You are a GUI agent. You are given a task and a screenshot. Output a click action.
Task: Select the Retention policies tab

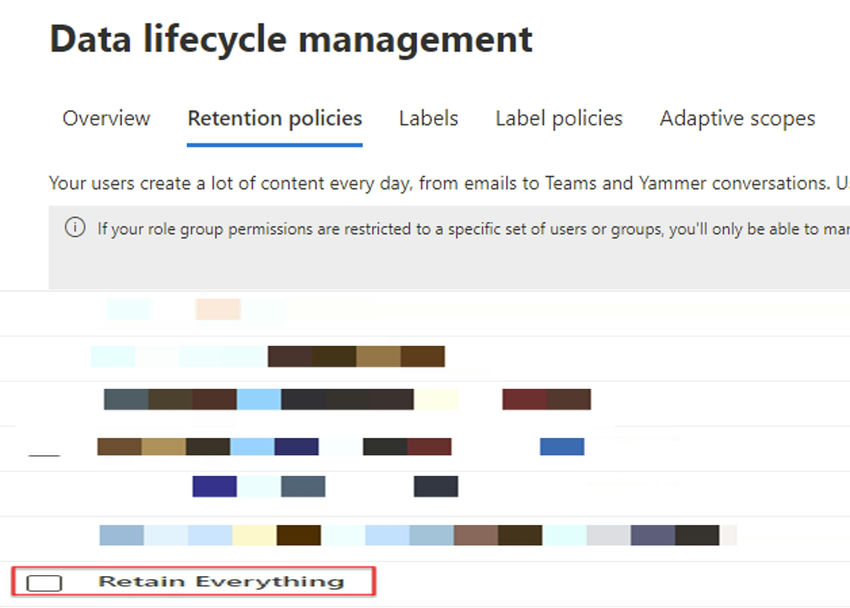274,118
